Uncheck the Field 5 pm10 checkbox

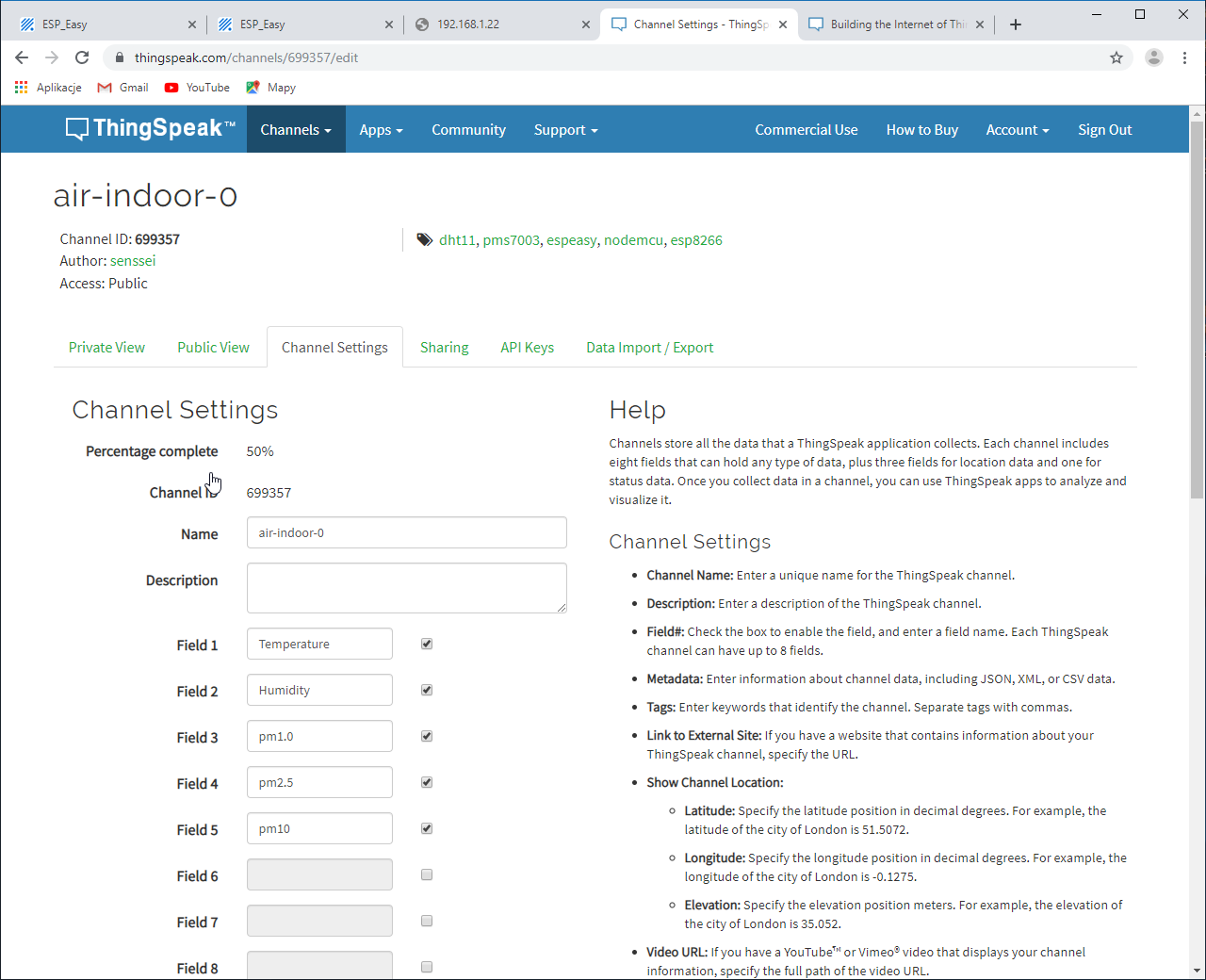pyautogui.click(x=427, y=828)
